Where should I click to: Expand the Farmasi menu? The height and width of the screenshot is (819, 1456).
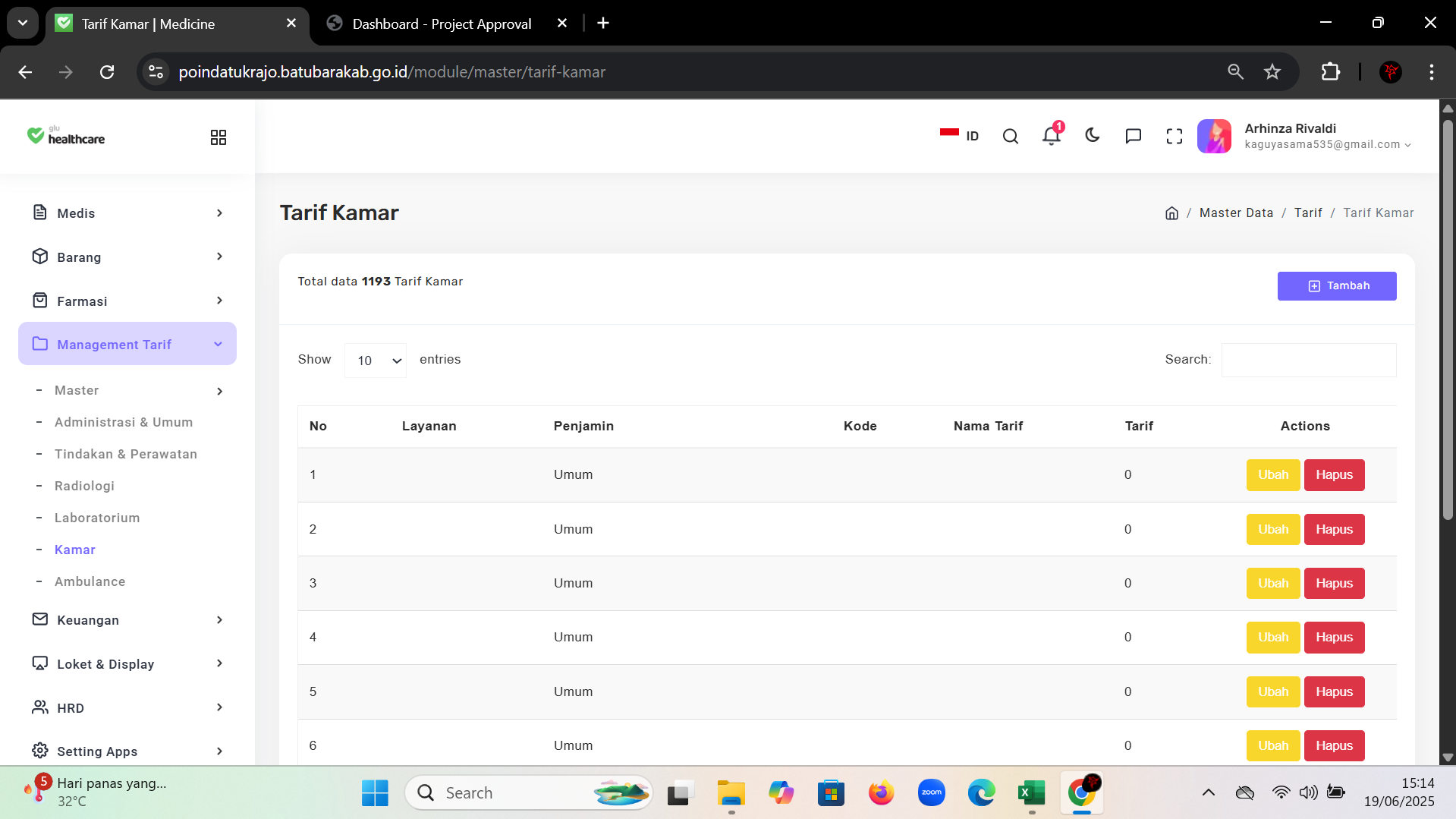tap(127, 301)
